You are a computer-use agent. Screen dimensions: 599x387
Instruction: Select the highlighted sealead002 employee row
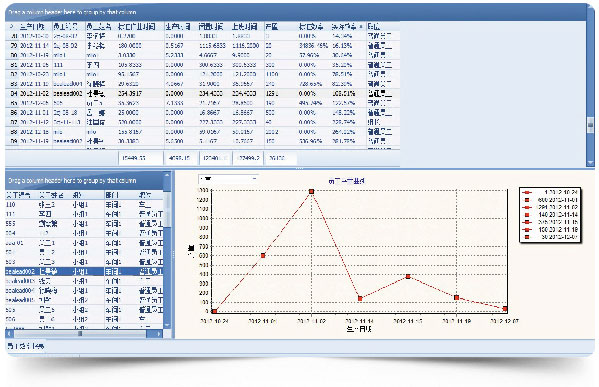coord(84,272)
